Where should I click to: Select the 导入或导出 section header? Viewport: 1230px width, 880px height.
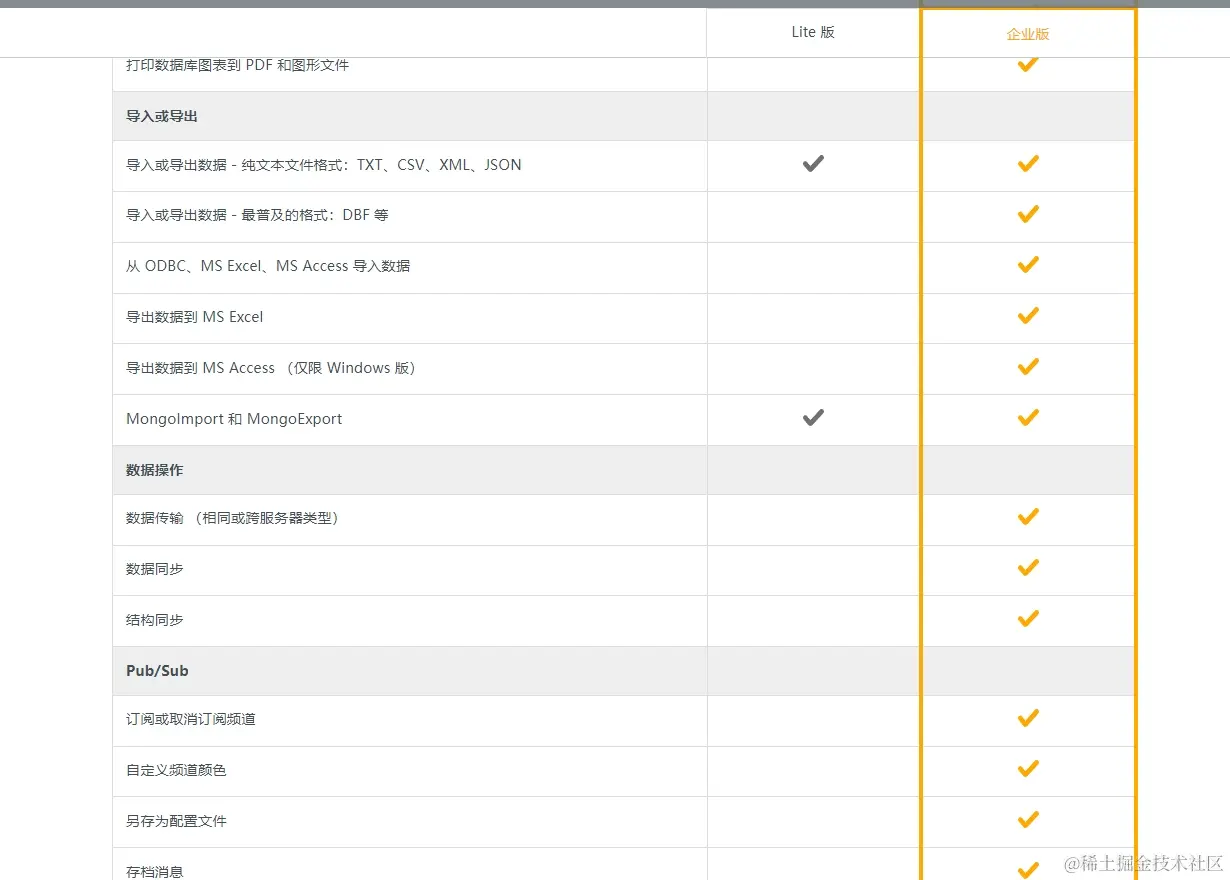tap(162, 116)
